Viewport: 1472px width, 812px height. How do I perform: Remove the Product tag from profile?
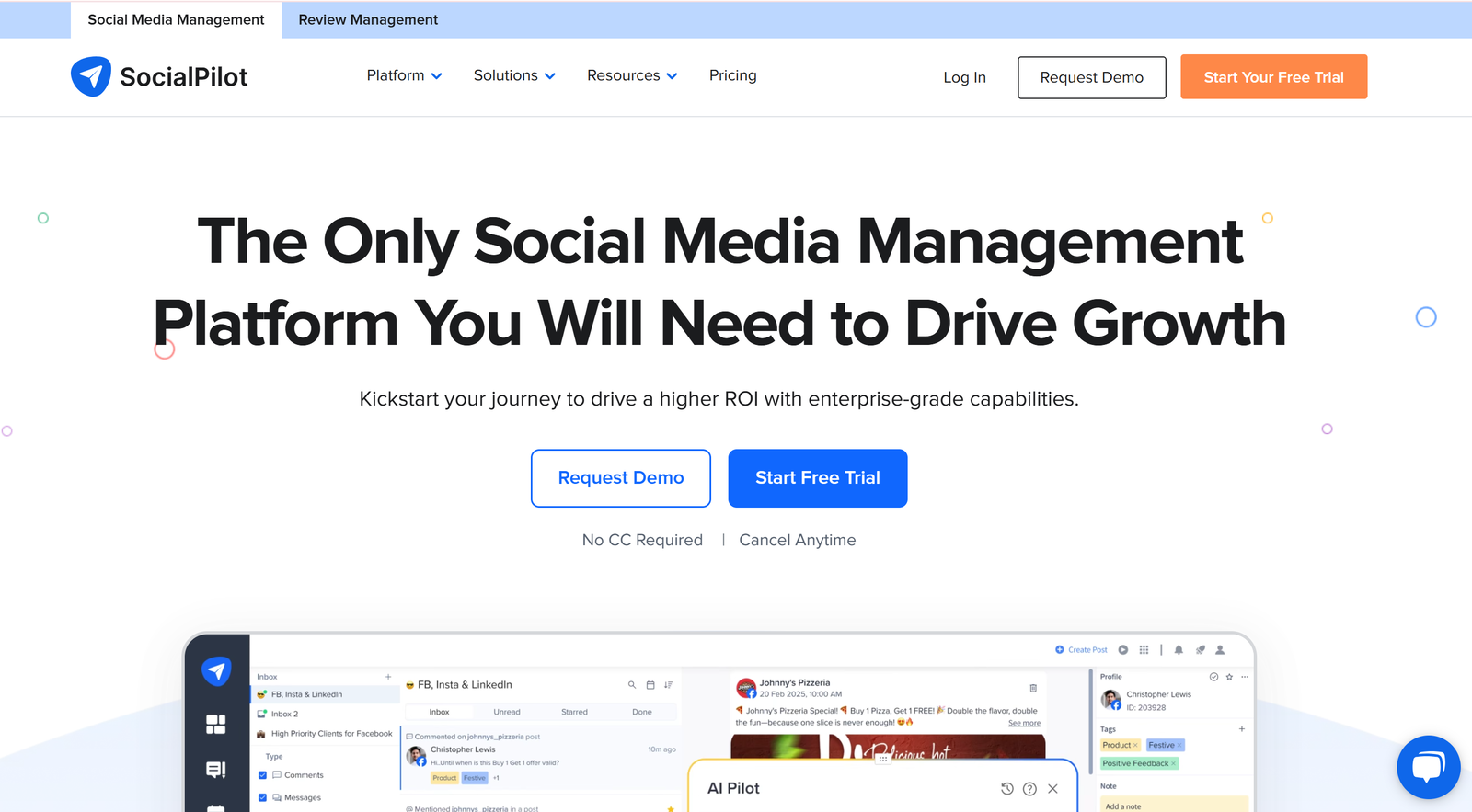click(x=1135, y=746)
